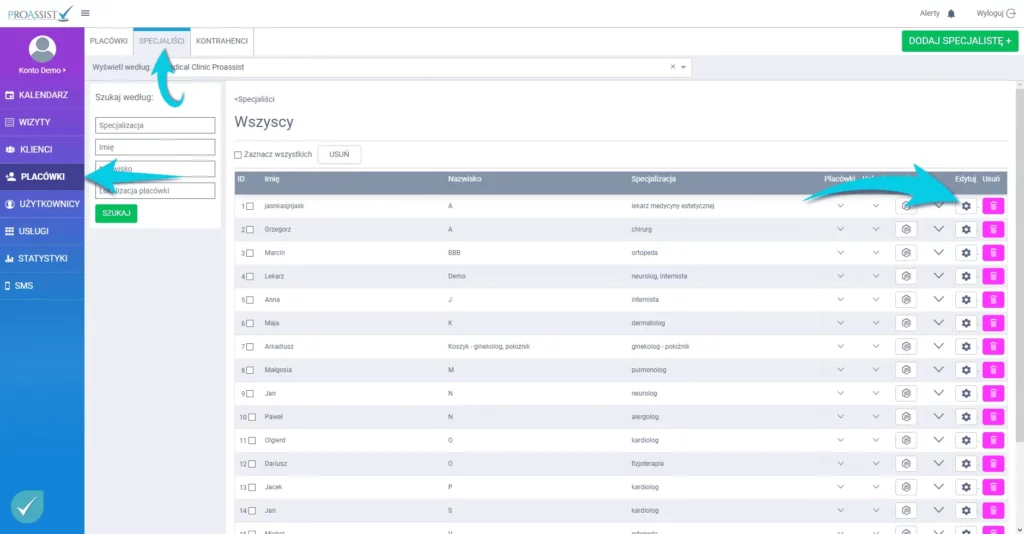Check the Zaznacz wszystkich checkbox
The image size is (1024, 534).
[x=238, y=155]
